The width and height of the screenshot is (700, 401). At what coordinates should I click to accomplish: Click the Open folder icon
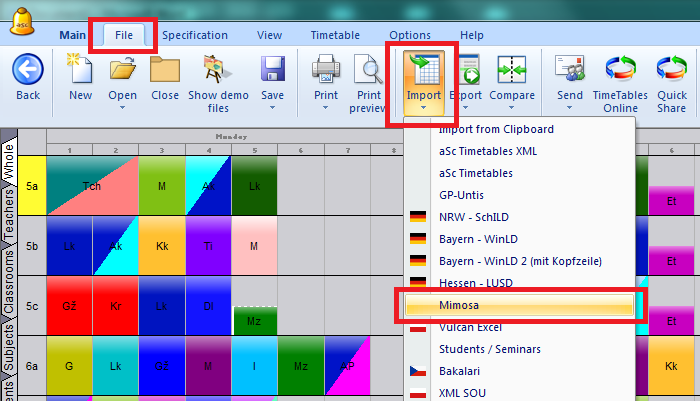pyautogui.click(x=122, y=68)
